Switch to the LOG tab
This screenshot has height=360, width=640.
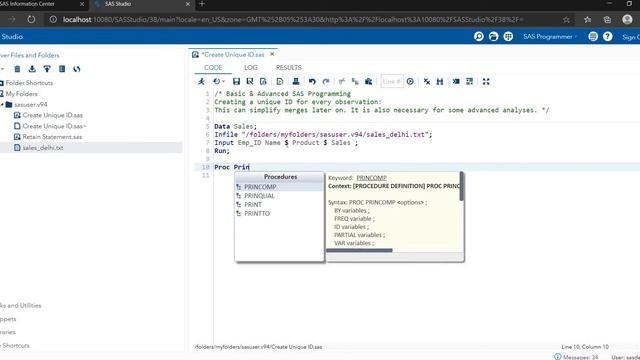click(251, 67)
